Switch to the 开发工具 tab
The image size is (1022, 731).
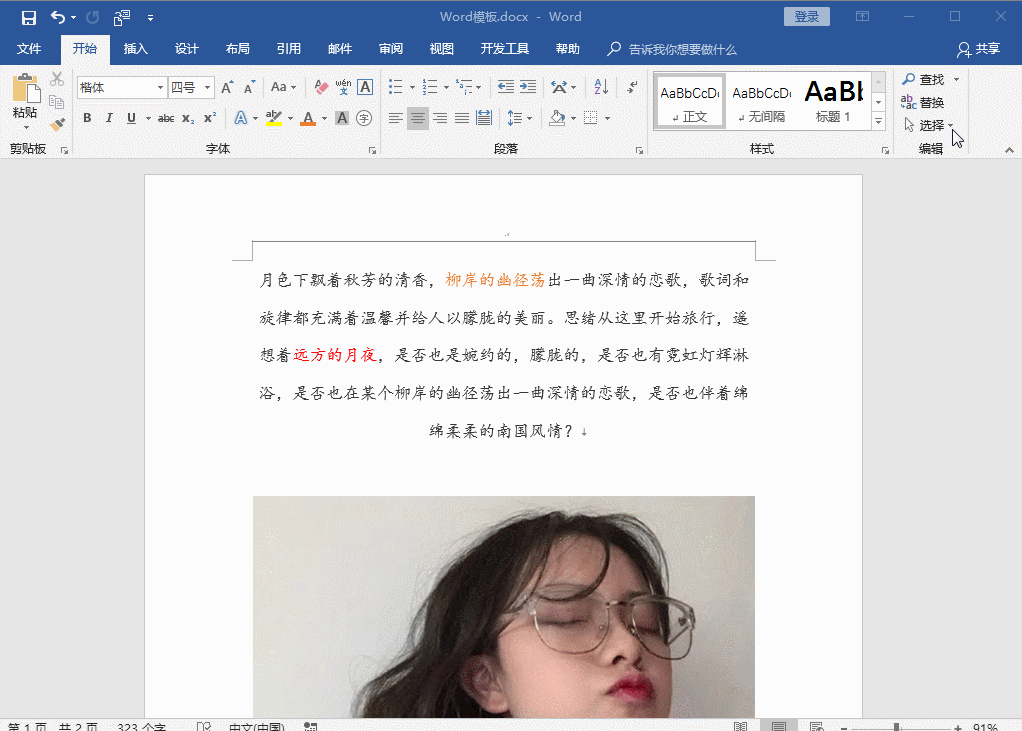(504, 49)
